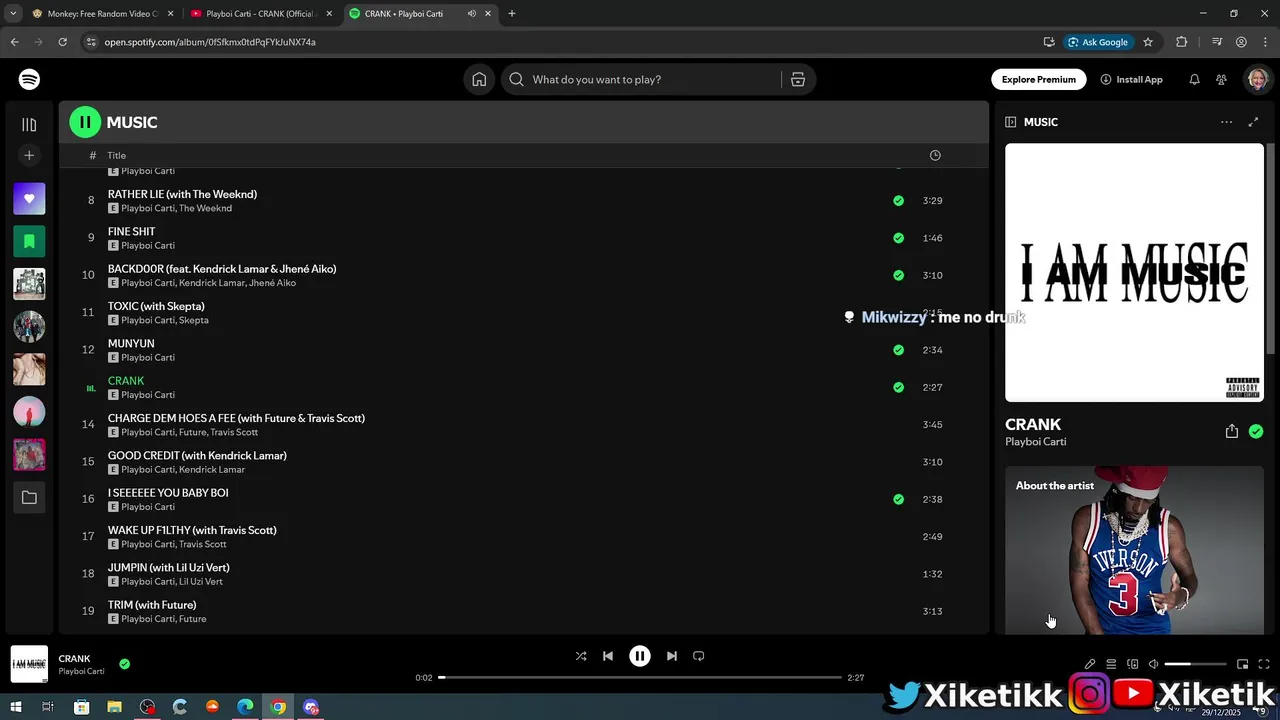Open artist link Jhené Aiko

272,283
